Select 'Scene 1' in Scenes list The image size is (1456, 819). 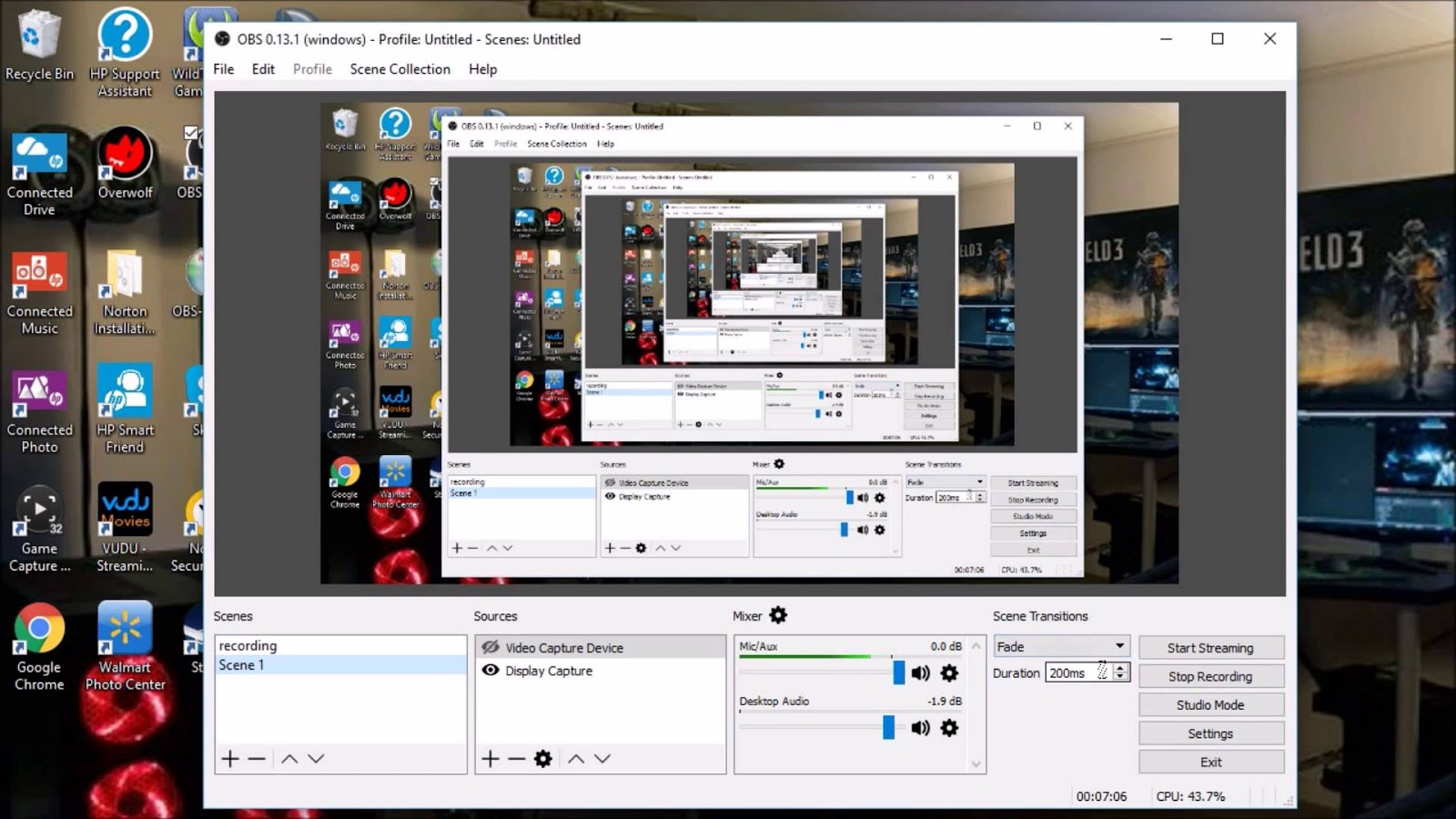coord(340,665)
